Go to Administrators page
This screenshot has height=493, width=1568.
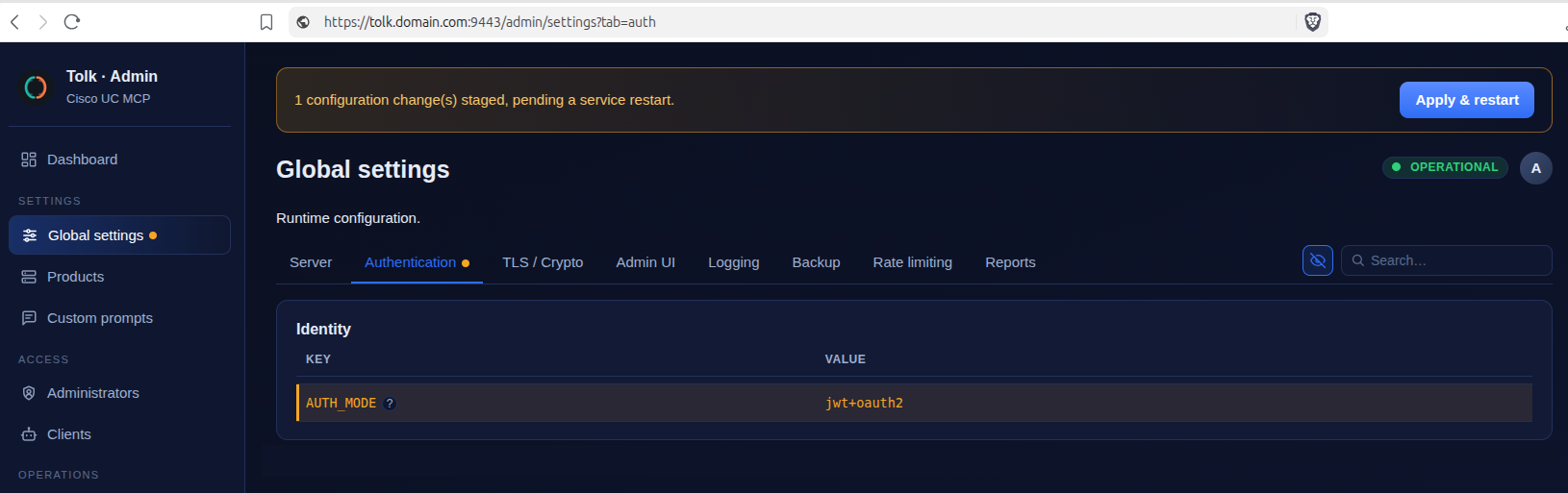(119, 393)
